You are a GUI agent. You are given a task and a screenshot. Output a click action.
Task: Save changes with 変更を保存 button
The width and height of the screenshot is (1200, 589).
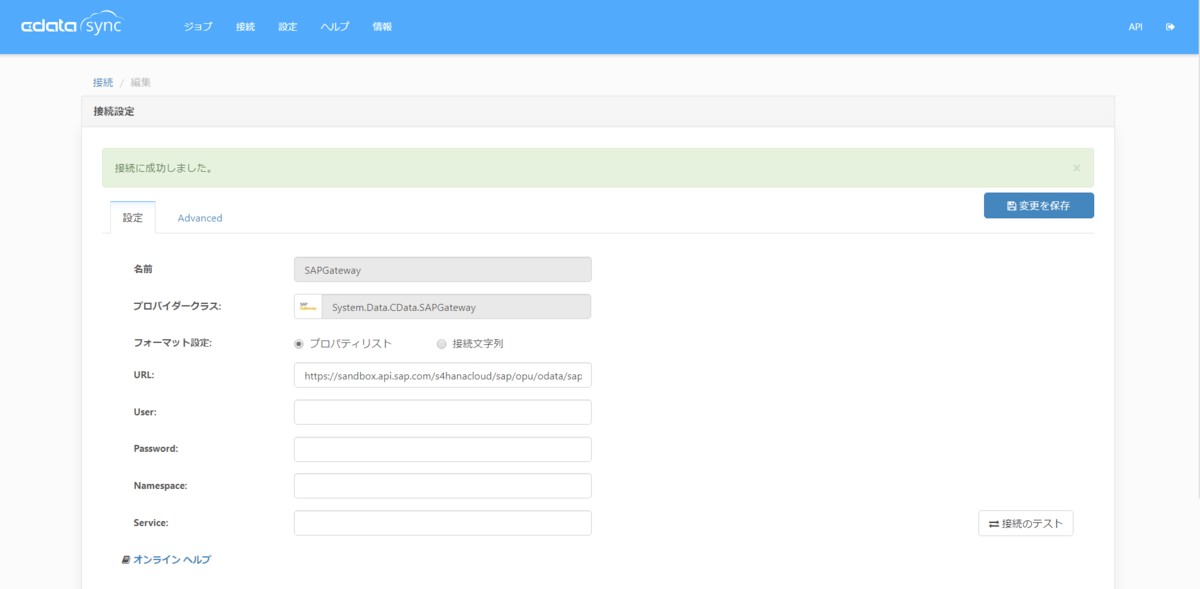[x=1039, y=205]
